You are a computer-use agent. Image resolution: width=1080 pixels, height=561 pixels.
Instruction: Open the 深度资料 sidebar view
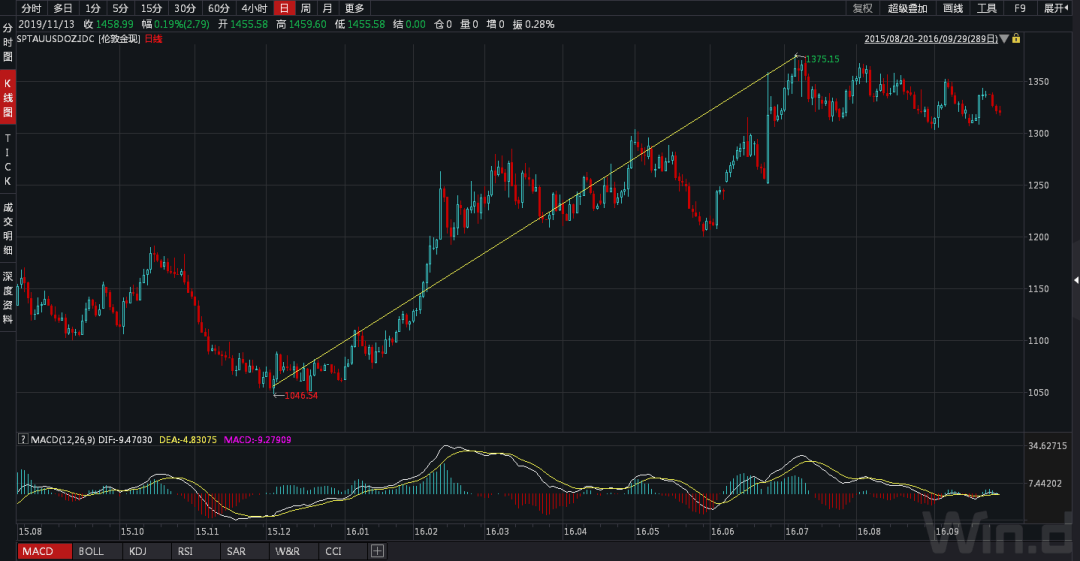8,297
